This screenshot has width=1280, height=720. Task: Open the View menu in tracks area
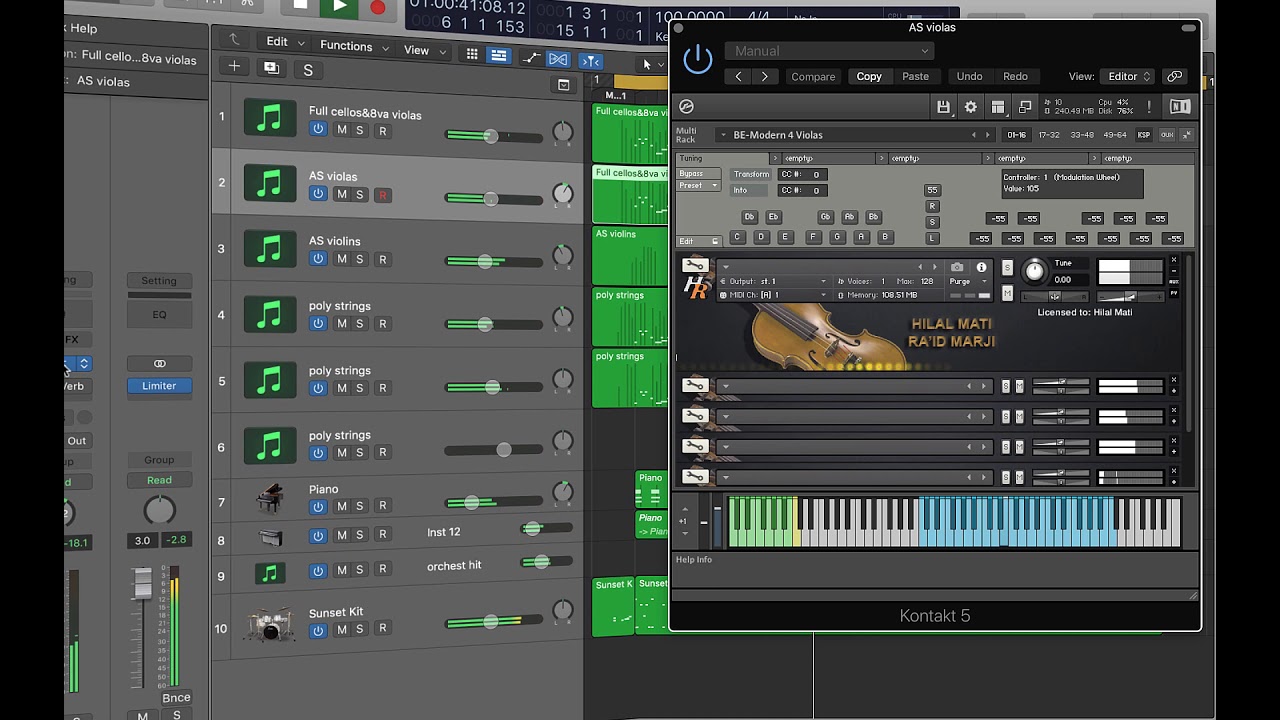[x=423, y=50]
